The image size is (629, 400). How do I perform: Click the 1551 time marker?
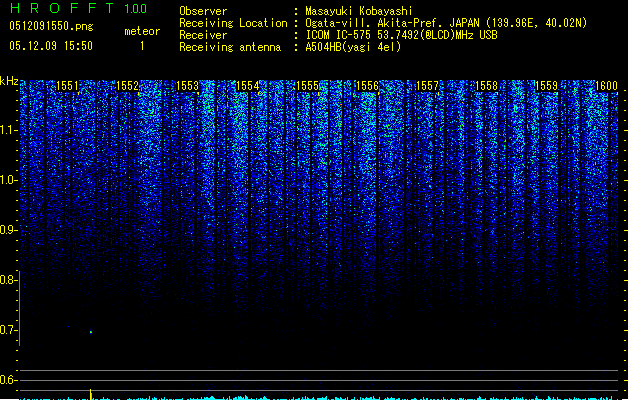67,86
